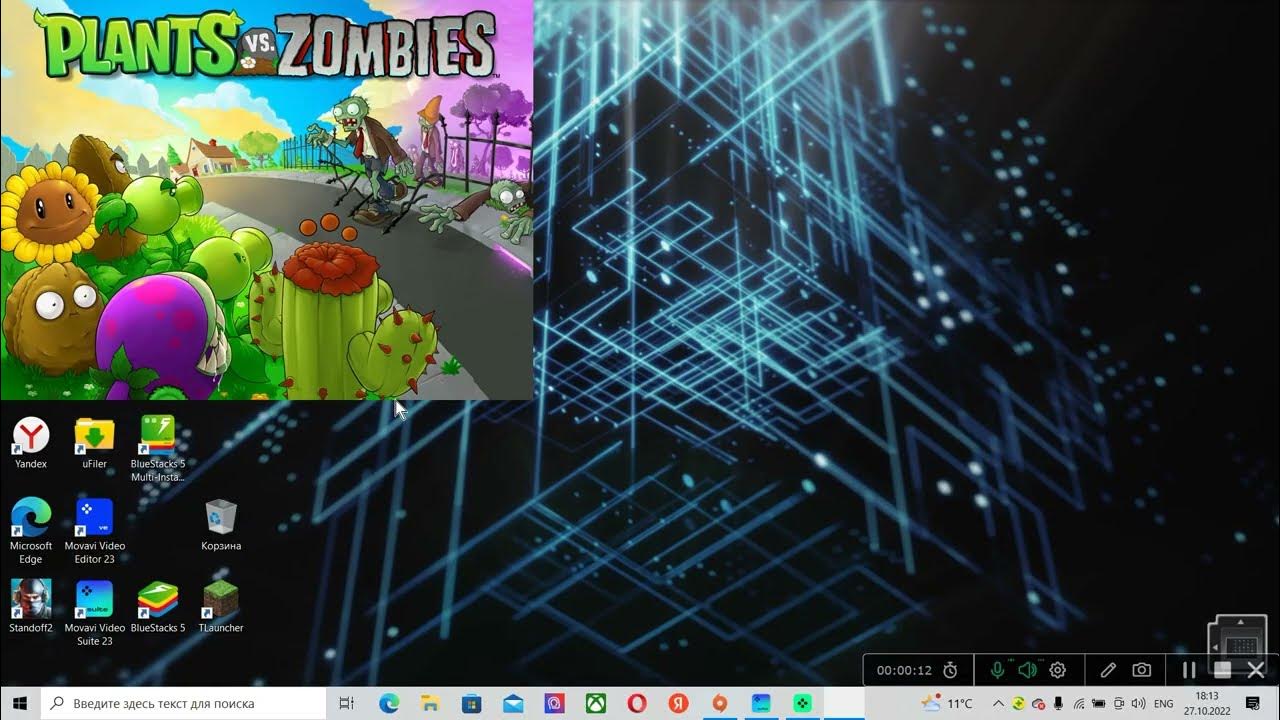Image resolution: width=1280 pixels, height=720 pixels.
Task: Stop the screen recording
Action: (1222, 670)
